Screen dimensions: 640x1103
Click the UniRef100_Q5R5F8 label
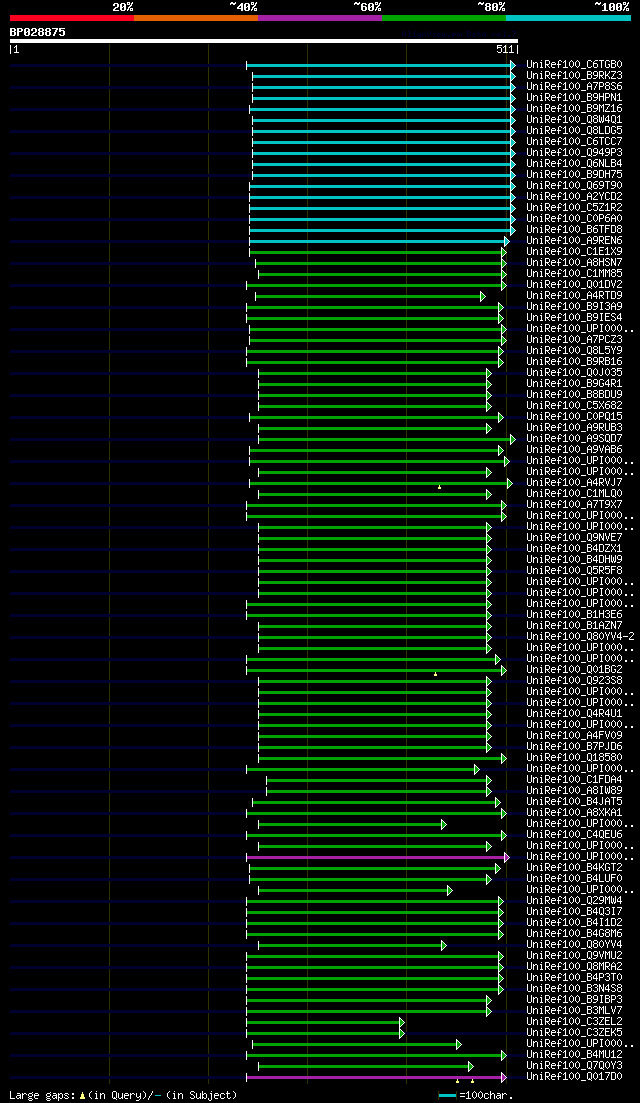[574, 570]
